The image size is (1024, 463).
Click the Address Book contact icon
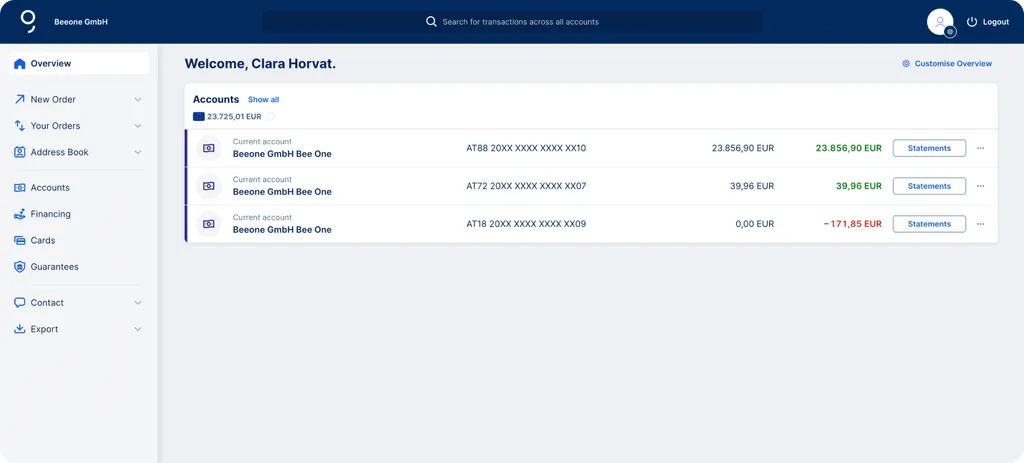20,152
